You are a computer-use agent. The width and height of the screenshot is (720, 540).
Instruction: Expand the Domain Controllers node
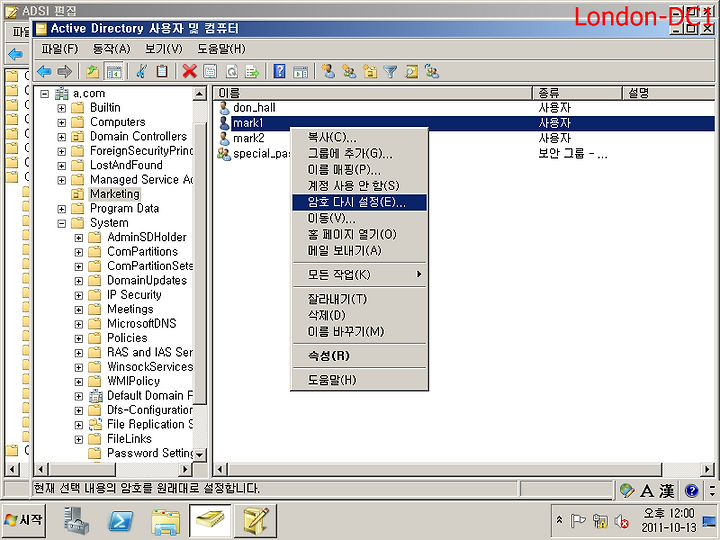click(x=62, y=137)
